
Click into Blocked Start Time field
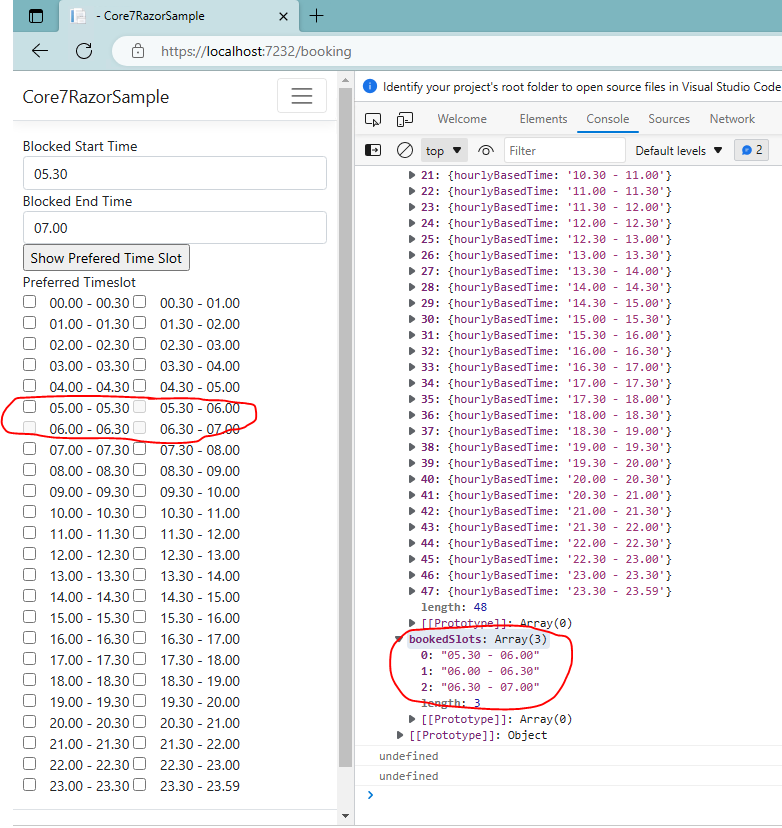click(175, 173)
